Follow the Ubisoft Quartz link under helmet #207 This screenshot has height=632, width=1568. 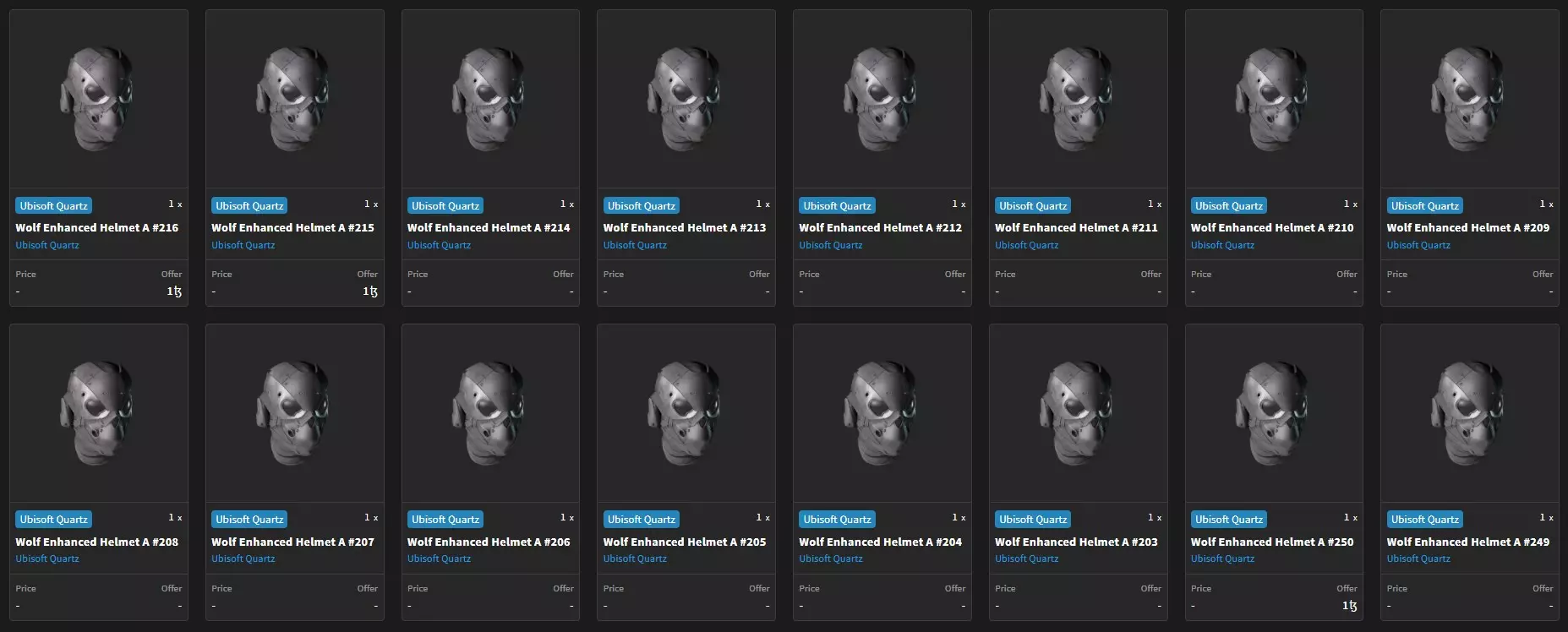pos(243,558)
